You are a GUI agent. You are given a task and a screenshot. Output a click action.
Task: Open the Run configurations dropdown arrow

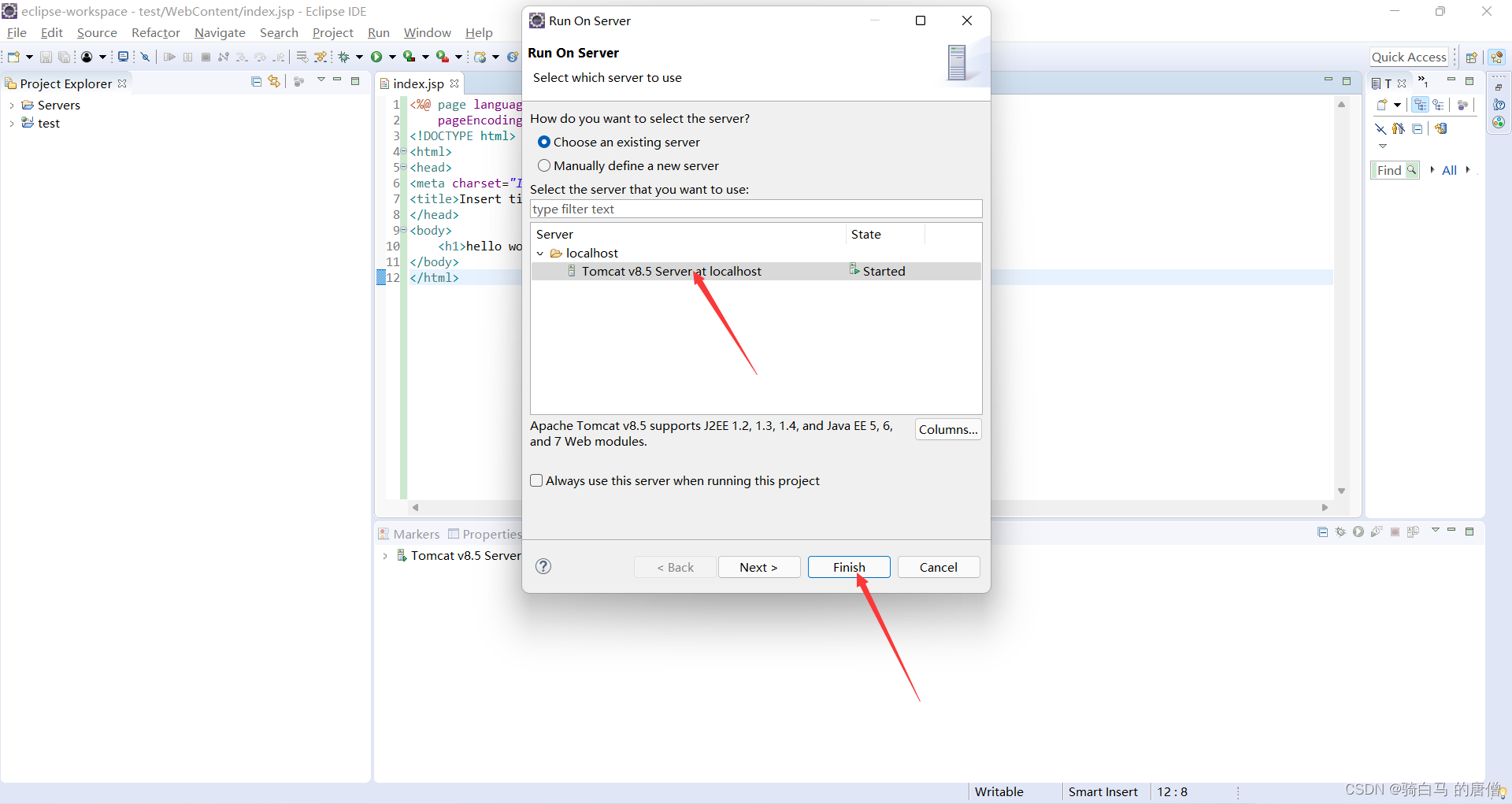392,57
